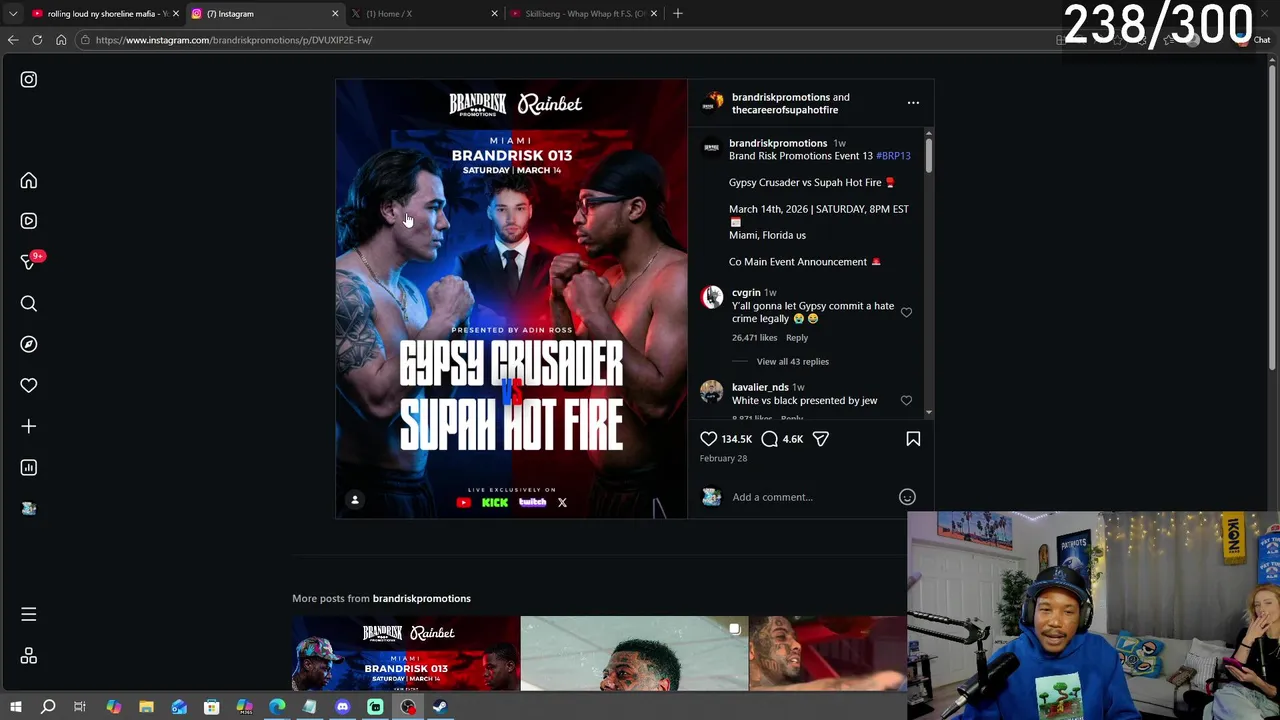Reply to cvgrin's comment
Viewport: 1280px width, 720px height.
[x=796, y=337]
